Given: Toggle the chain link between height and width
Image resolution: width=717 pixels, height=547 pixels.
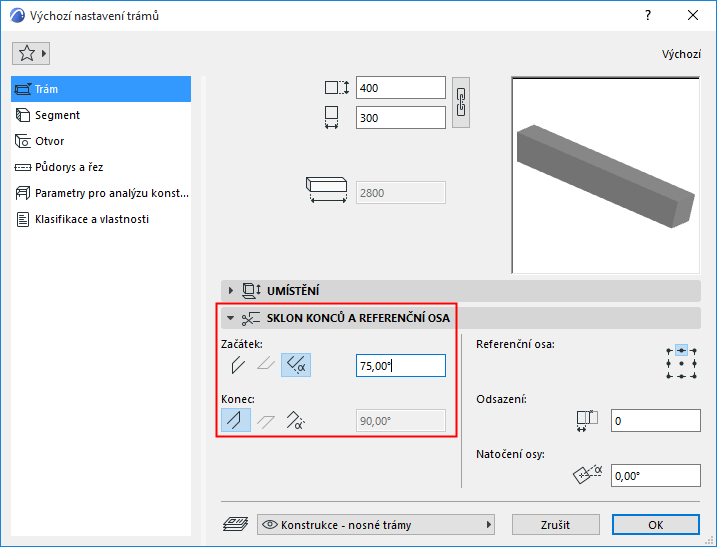Looking at the screenshot, I should (461, 102).
